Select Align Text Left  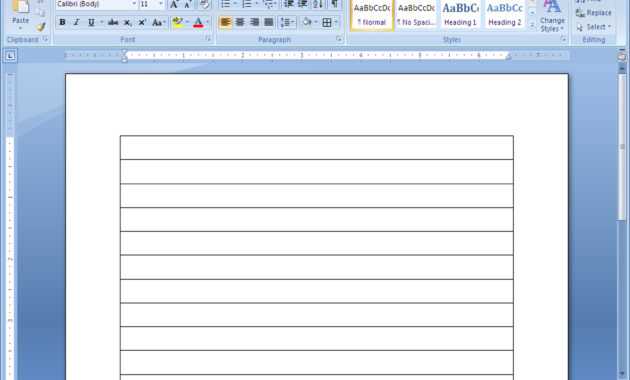(225, 22)
